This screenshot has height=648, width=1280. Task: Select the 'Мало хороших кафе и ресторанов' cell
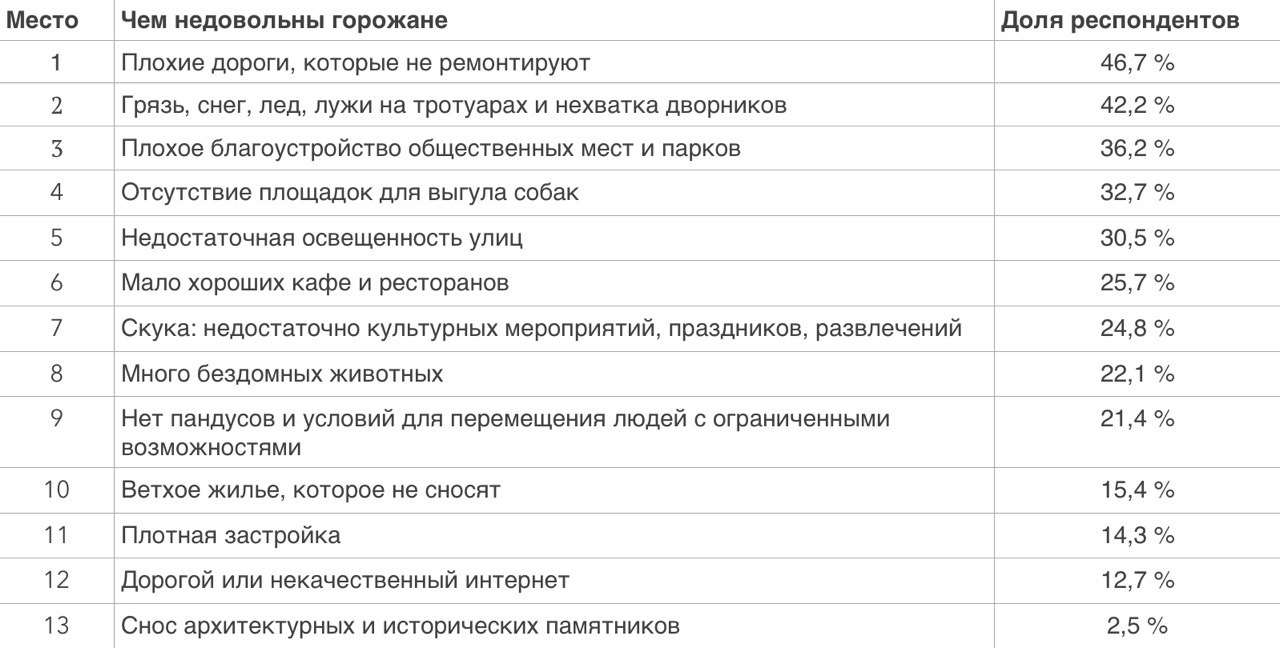point(315,283)
